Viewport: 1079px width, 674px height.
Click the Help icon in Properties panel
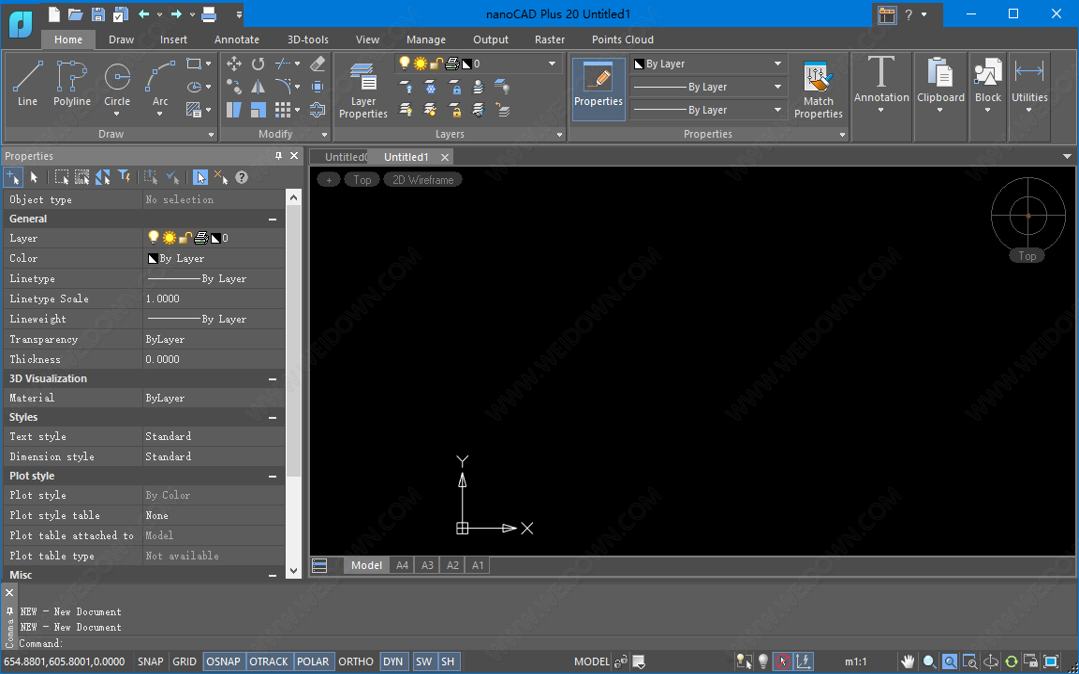(x=242, y=178)
